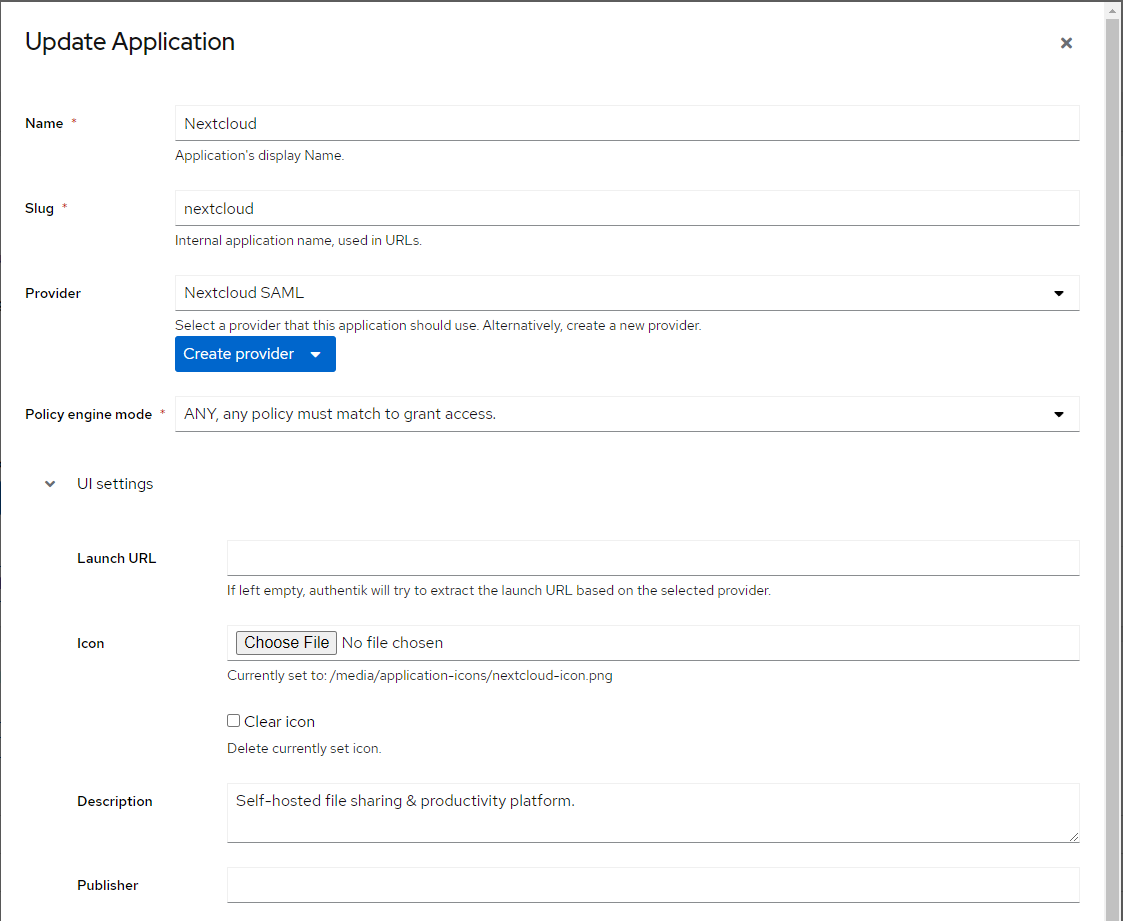Click the Provider dropdown caret icon
1123x921 pixels.
tap(1058, 293)
